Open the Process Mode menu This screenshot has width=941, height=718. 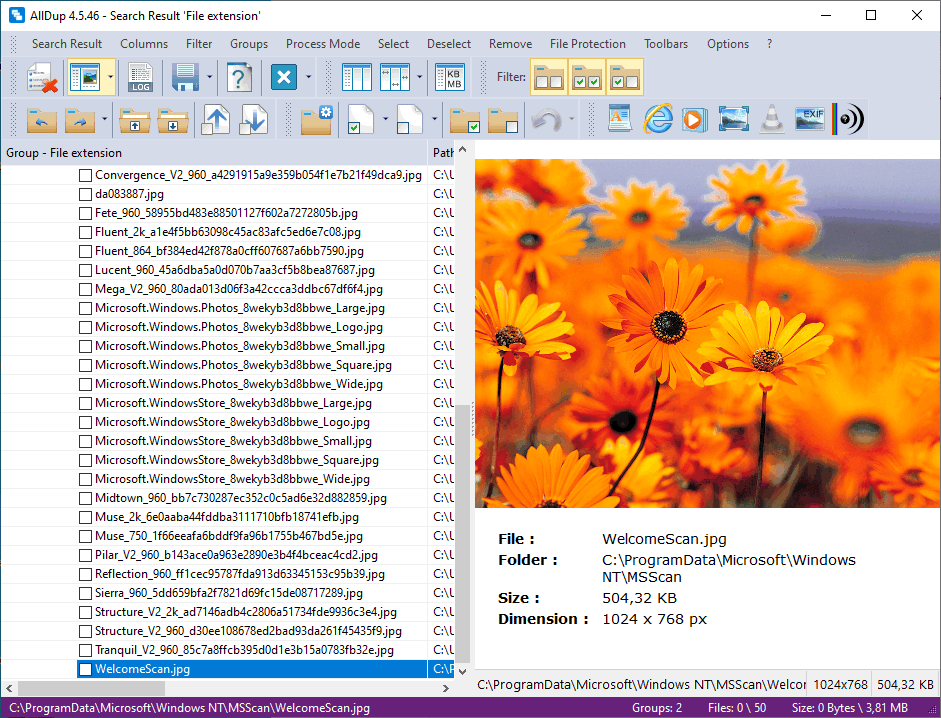coord(322,44)
